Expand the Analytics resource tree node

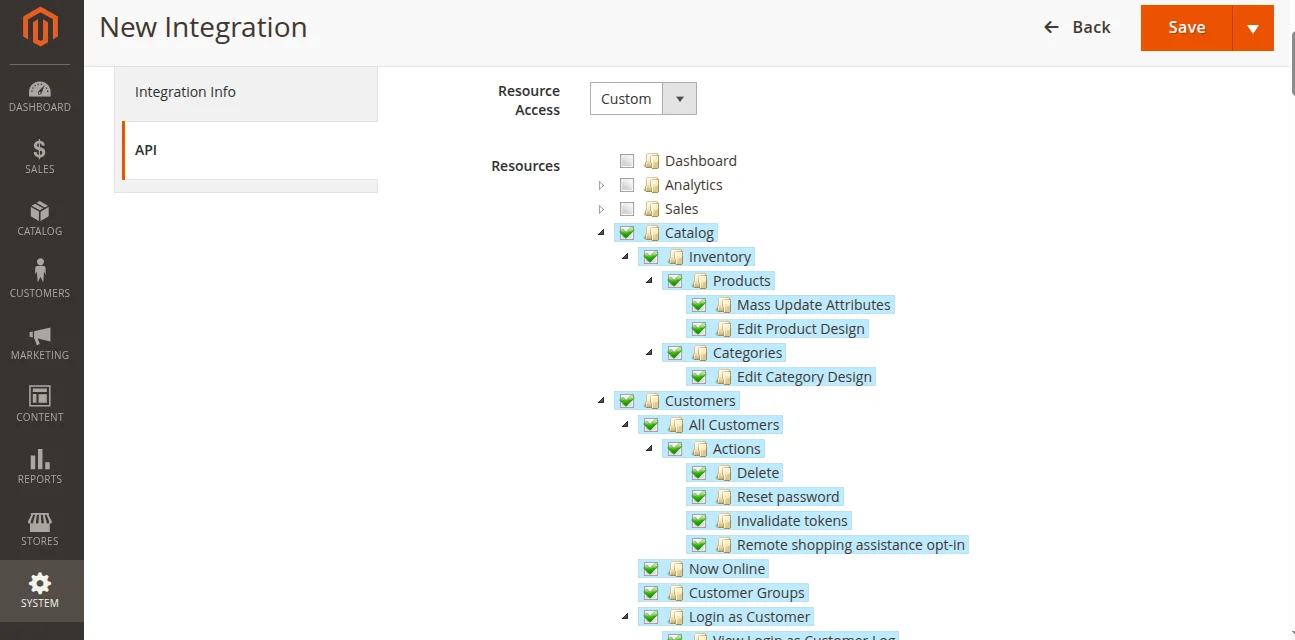[x=601, y=185]
